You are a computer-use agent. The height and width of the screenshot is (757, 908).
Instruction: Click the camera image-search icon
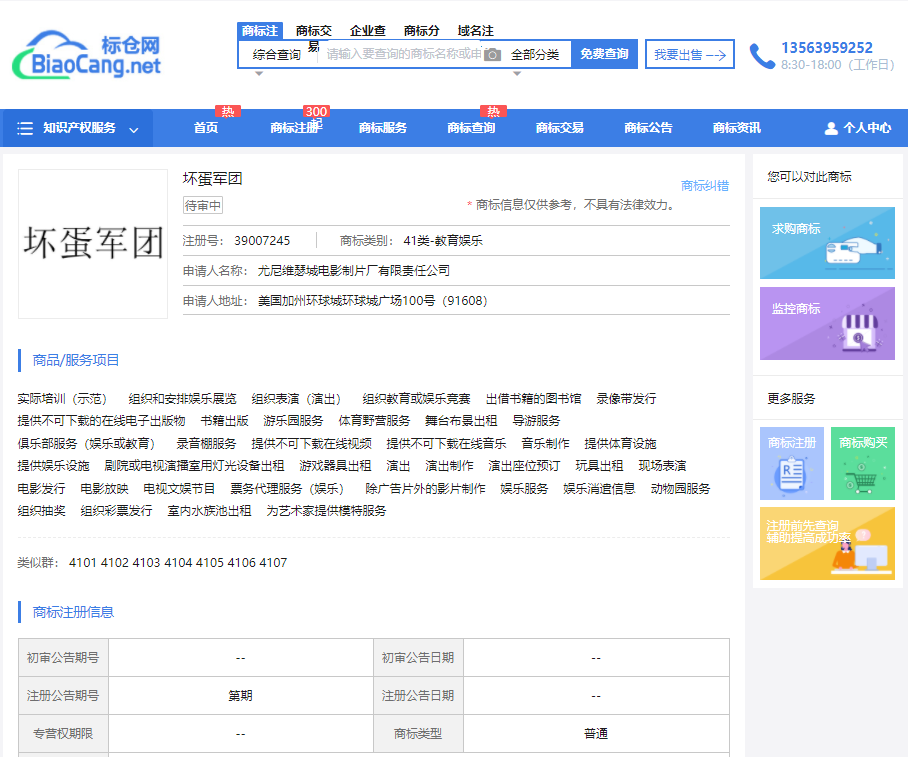pos(492,54)
